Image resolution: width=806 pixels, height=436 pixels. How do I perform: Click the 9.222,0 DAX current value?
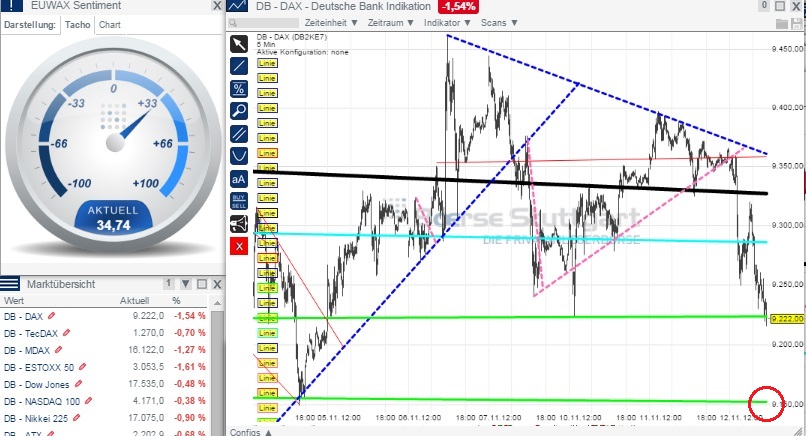pos(148,316)
